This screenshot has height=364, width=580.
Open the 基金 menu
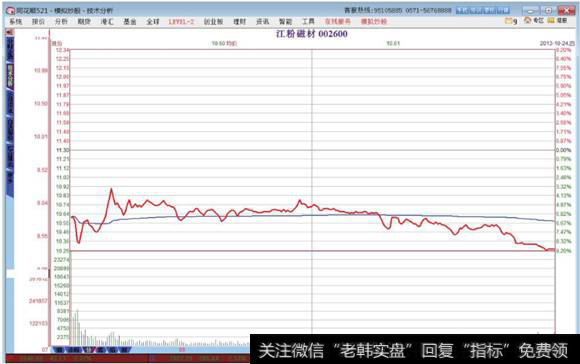click(130, 21)
